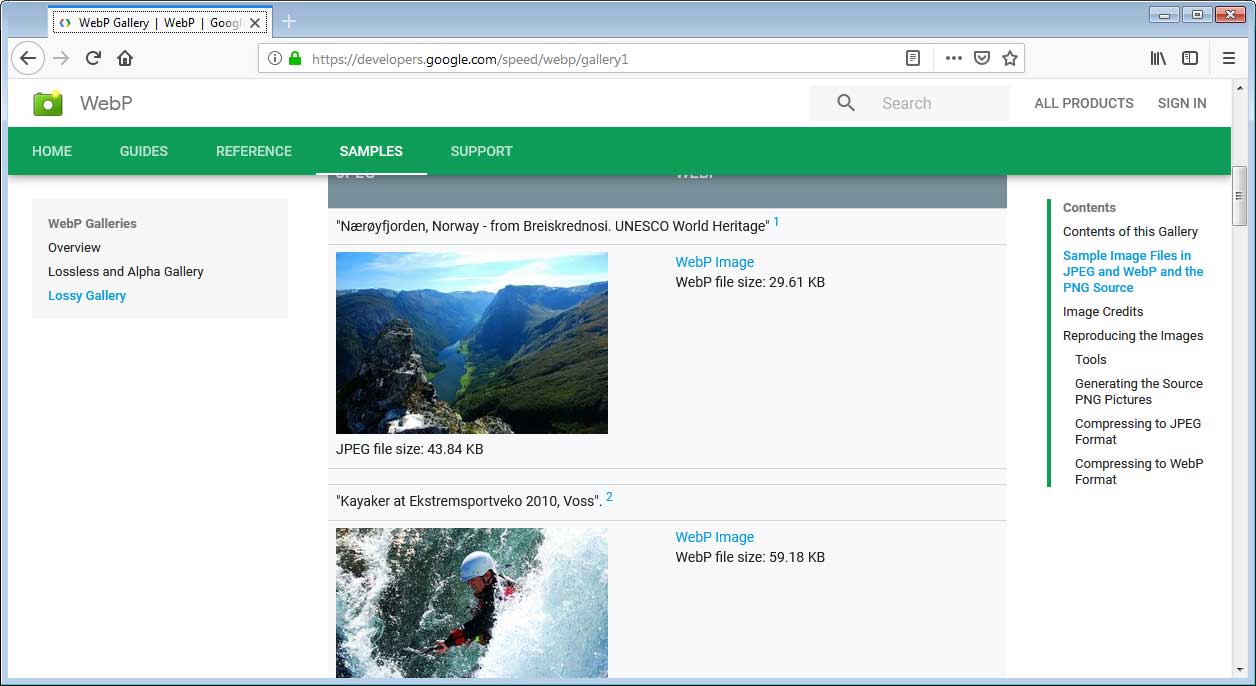Jump to Compressing to JPEG Format
The image size is (1256, 686).
1138,431
